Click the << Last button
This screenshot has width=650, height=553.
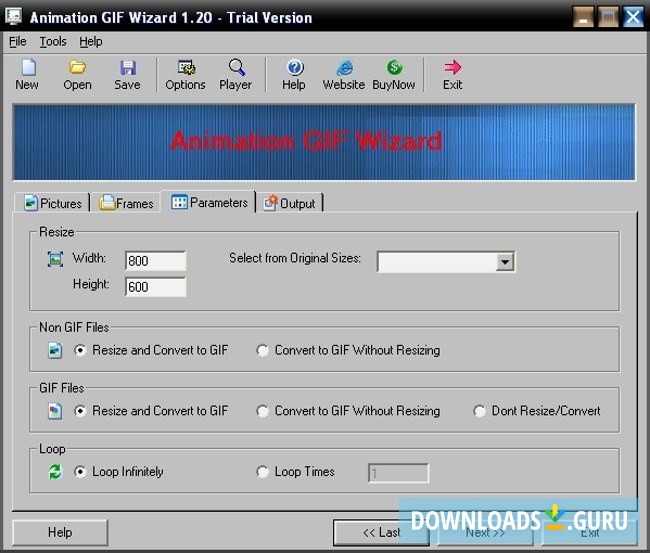[x=381, y=533]
